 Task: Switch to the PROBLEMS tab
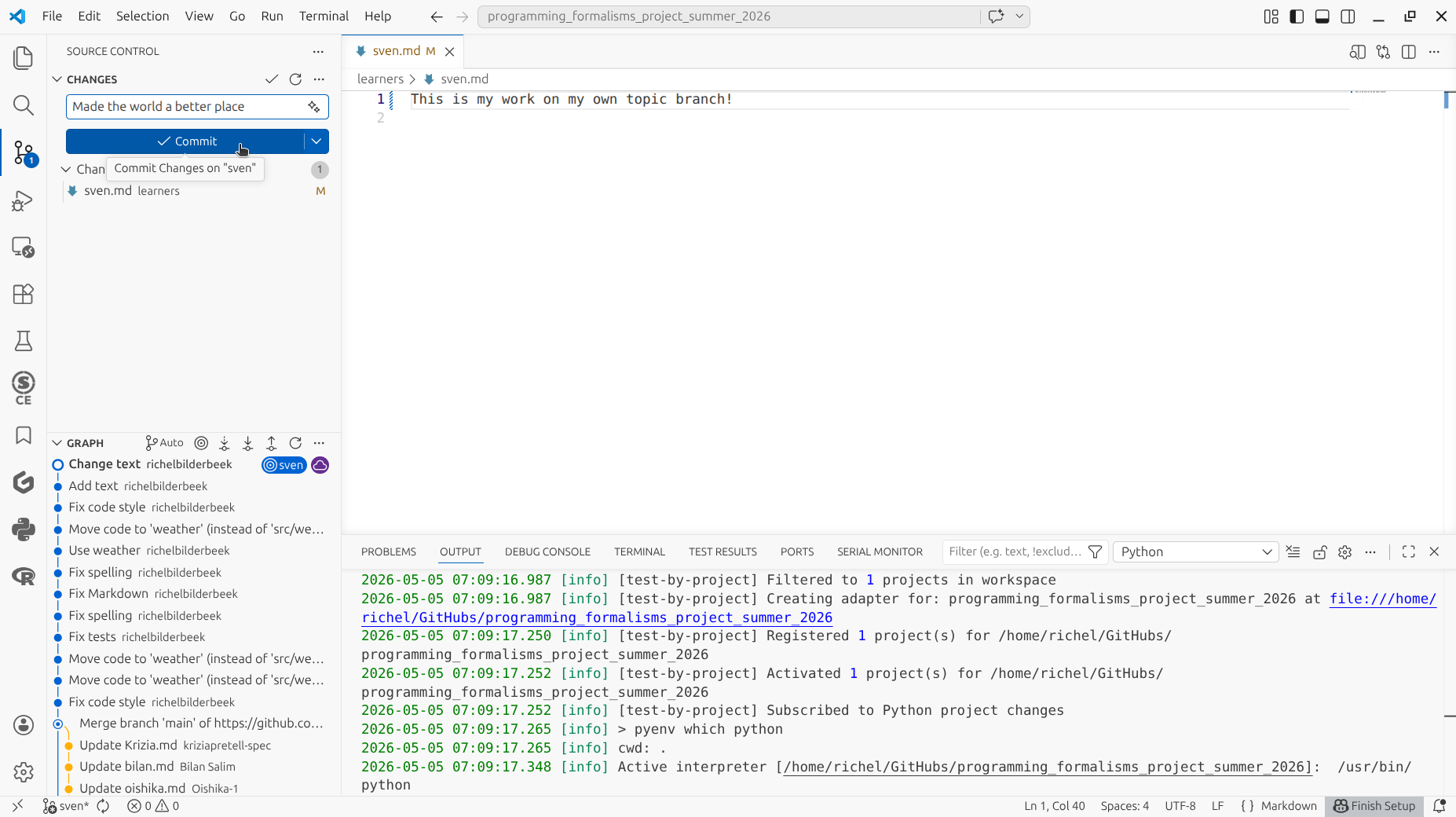389,552
